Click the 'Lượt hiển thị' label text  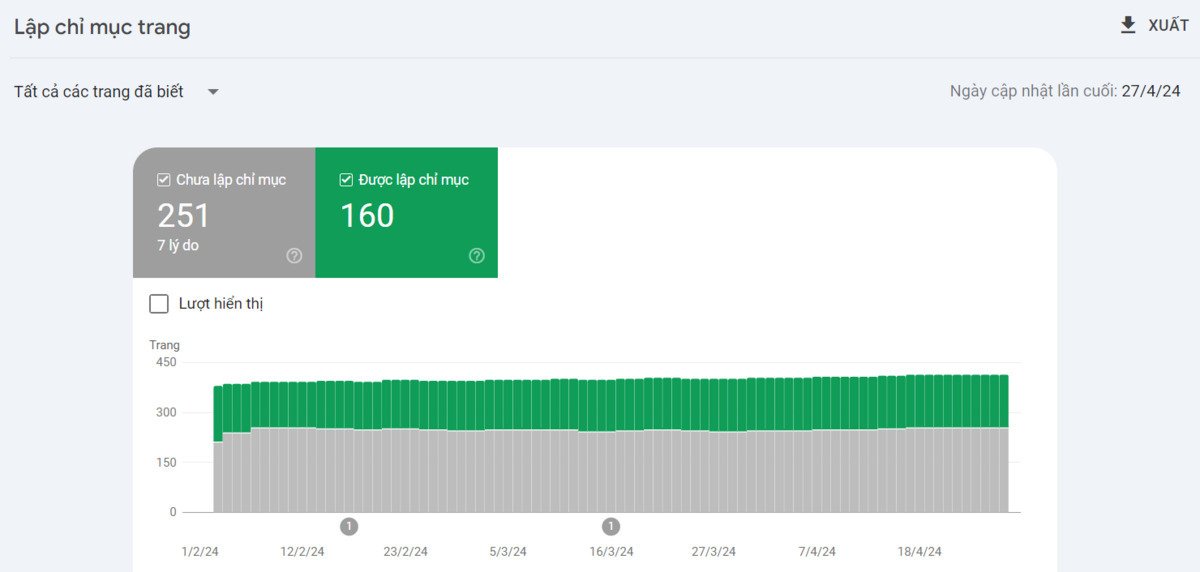[221, 304]
